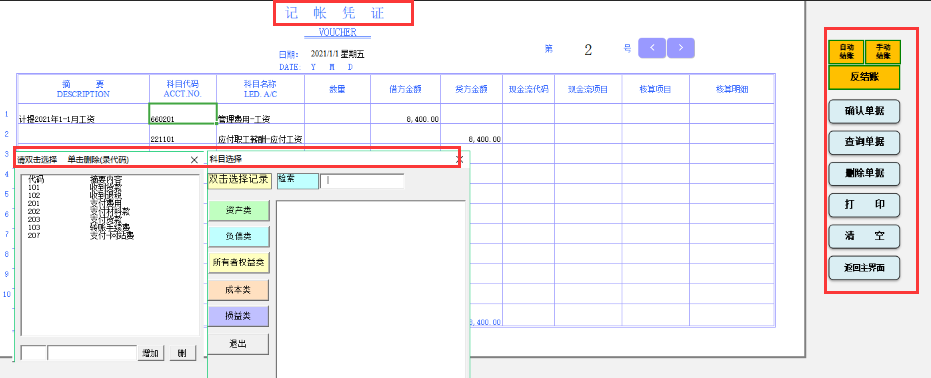This screenshot has width=931, height=378.
Task: Open 查询单据 to search vouchers
Action: click(x=864, y=142)
